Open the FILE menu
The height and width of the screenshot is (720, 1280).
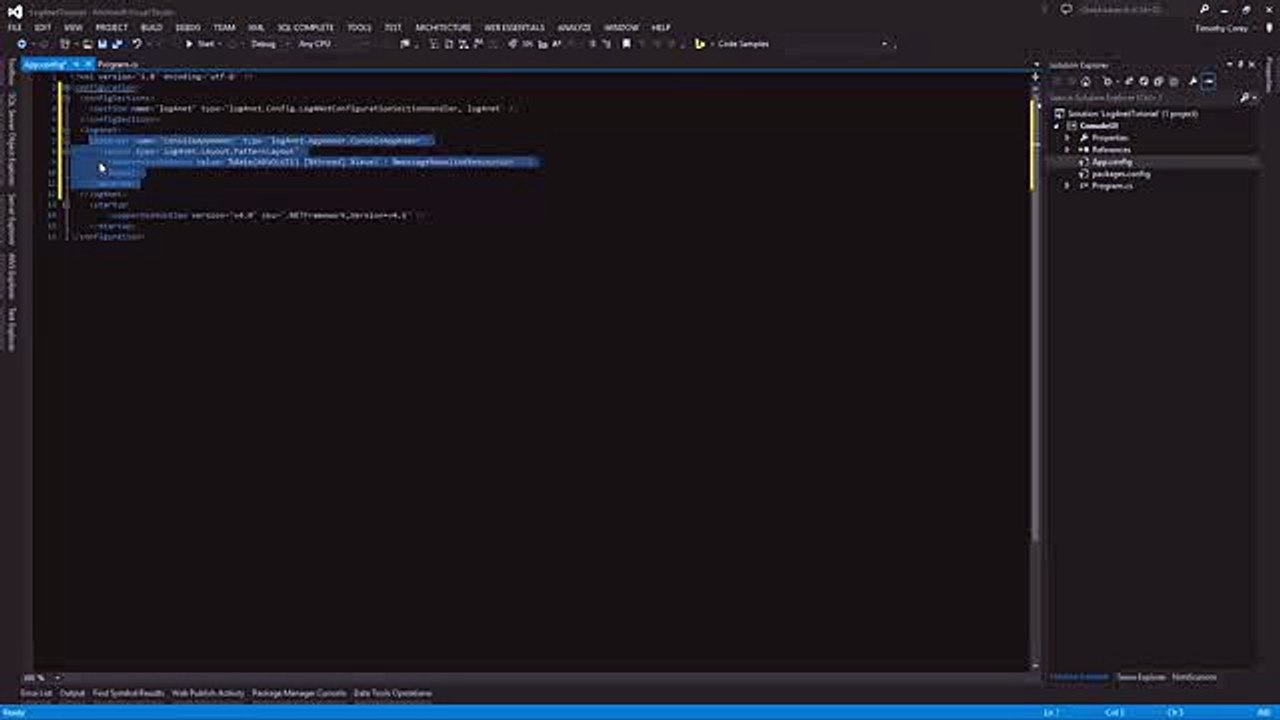15,28
